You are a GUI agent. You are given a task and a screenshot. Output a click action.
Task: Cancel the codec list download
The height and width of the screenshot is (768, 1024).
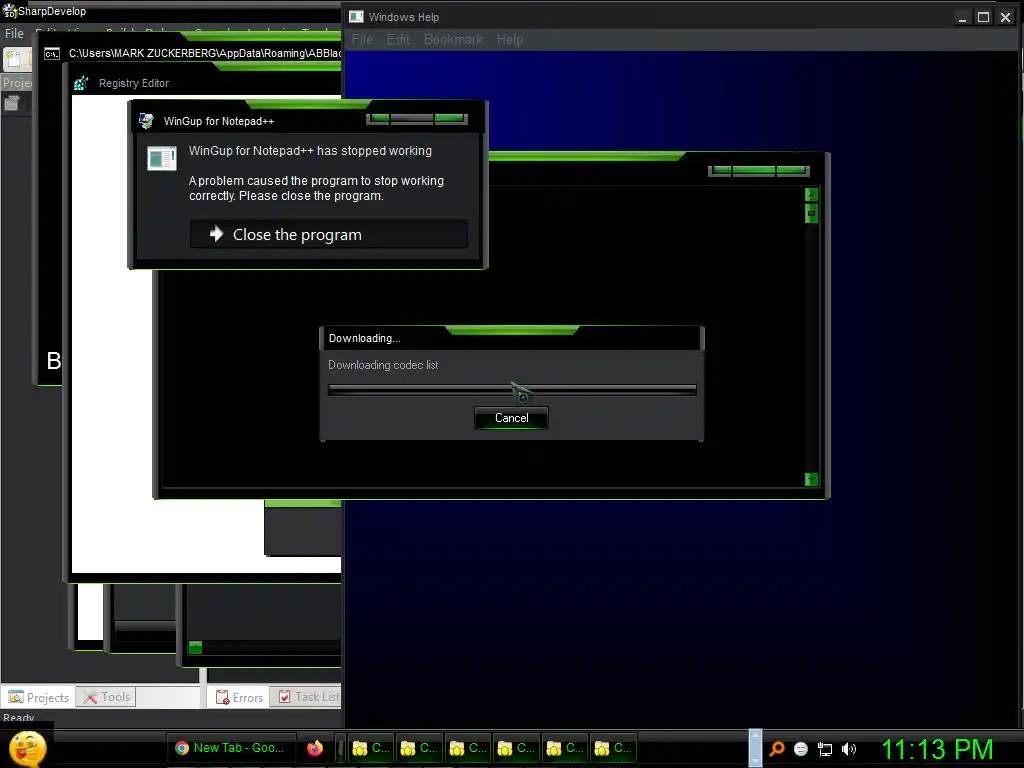(511, 418)
